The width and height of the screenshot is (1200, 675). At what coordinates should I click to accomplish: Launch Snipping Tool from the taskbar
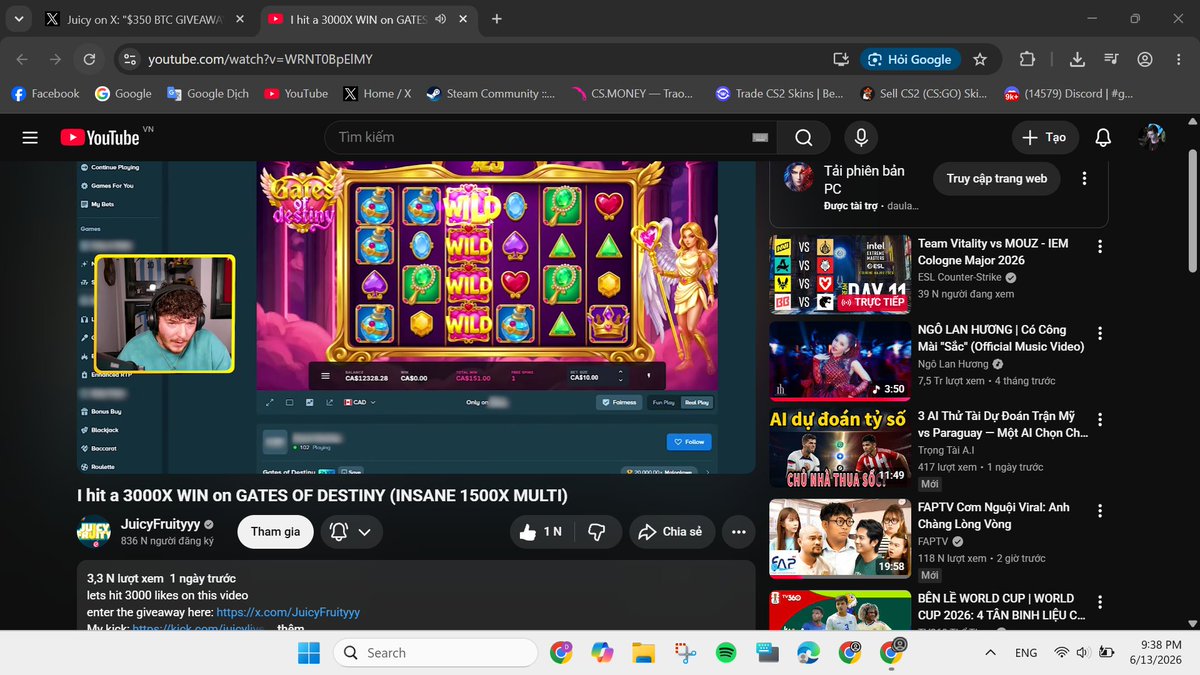coord(685,653)
